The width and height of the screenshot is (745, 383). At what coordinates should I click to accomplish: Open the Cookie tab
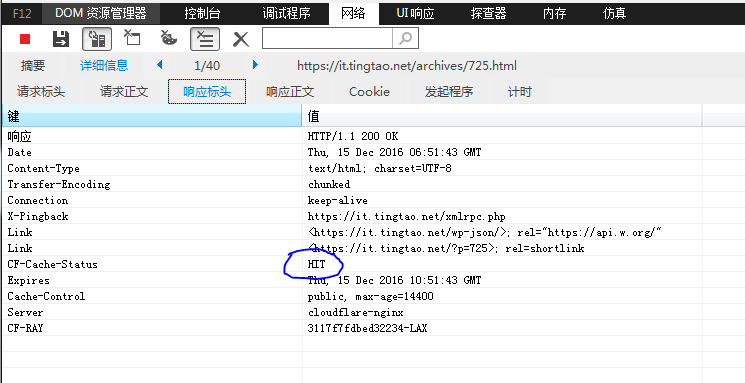[369, 92]
